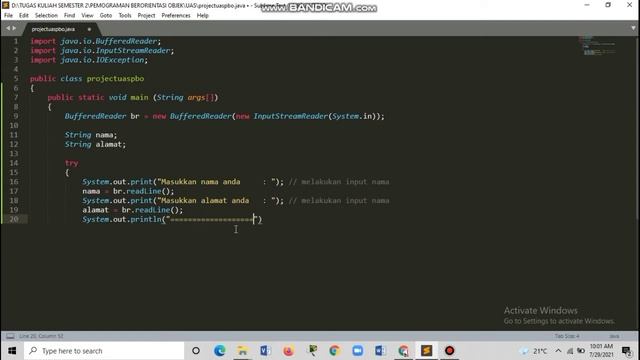Image resolution: width=640 pixels, height=360 pixels.
Task: Open the Tools menu
Action: 125,16
